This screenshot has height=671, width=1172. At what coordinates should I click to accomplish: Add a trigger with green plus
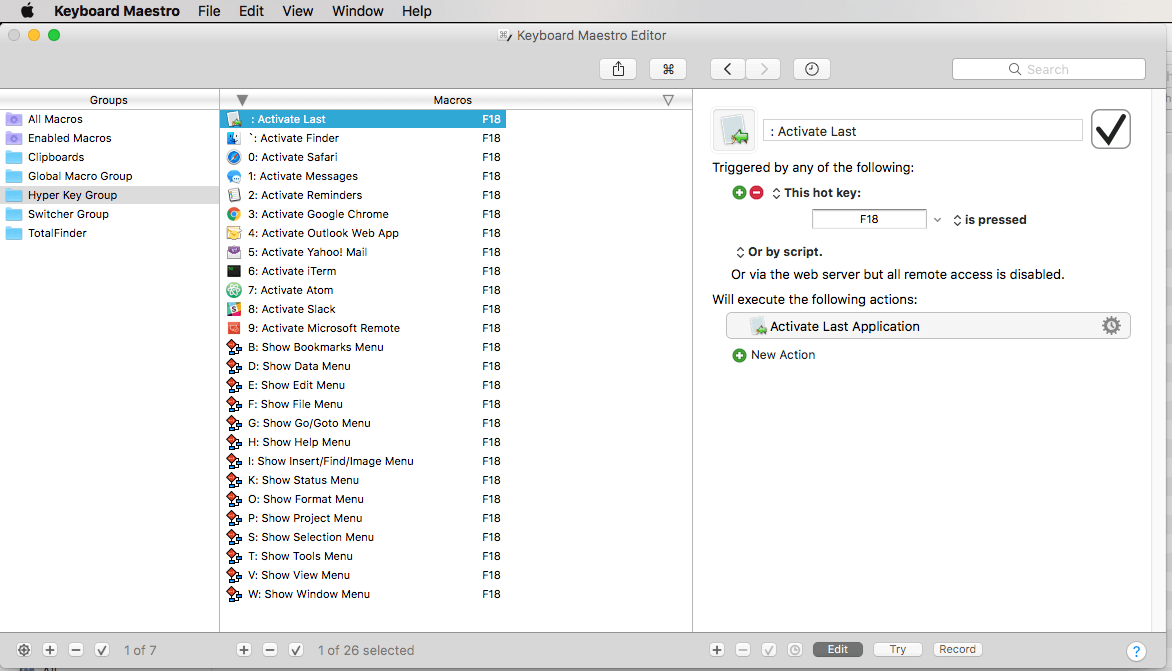(739, 193)
